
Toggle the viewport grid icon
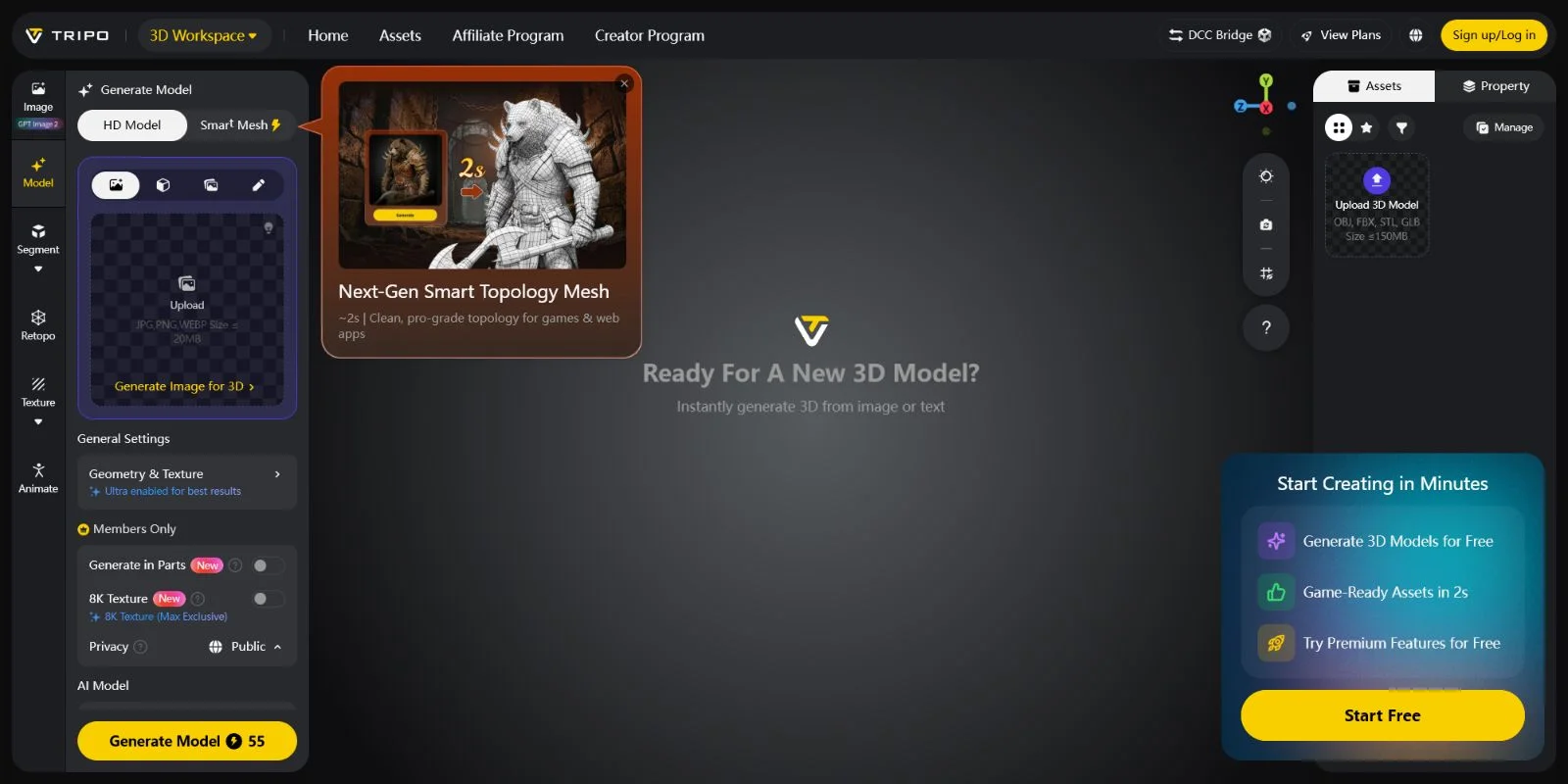click(1266, 273)
